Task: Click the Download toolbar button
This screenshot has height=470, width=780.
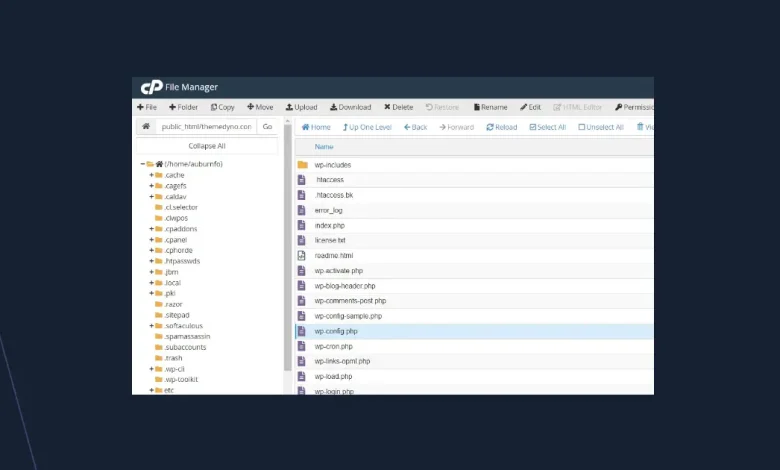Action: click(351, 107)
